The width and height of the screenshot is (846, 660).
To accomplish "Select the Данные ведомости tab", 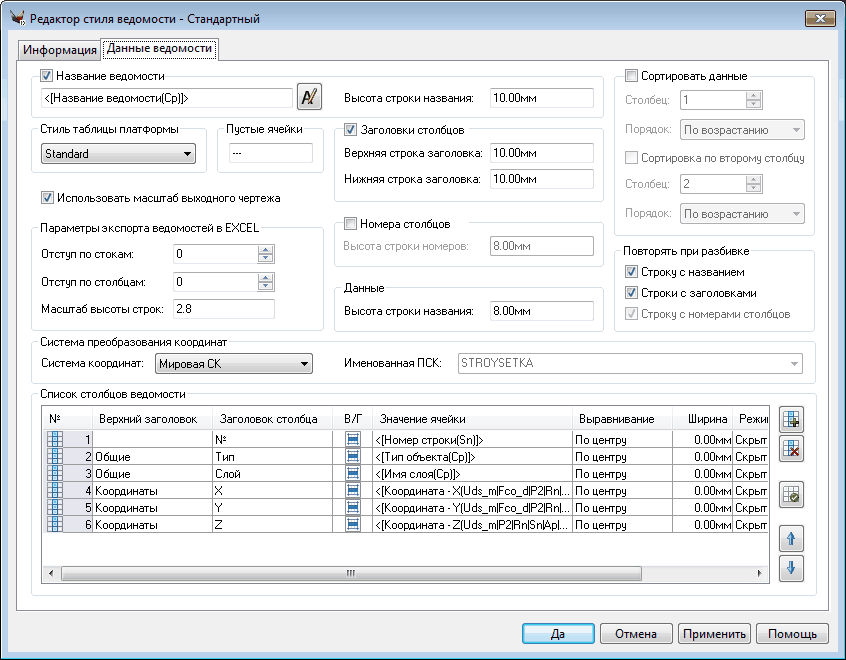I will coord(159,49).
